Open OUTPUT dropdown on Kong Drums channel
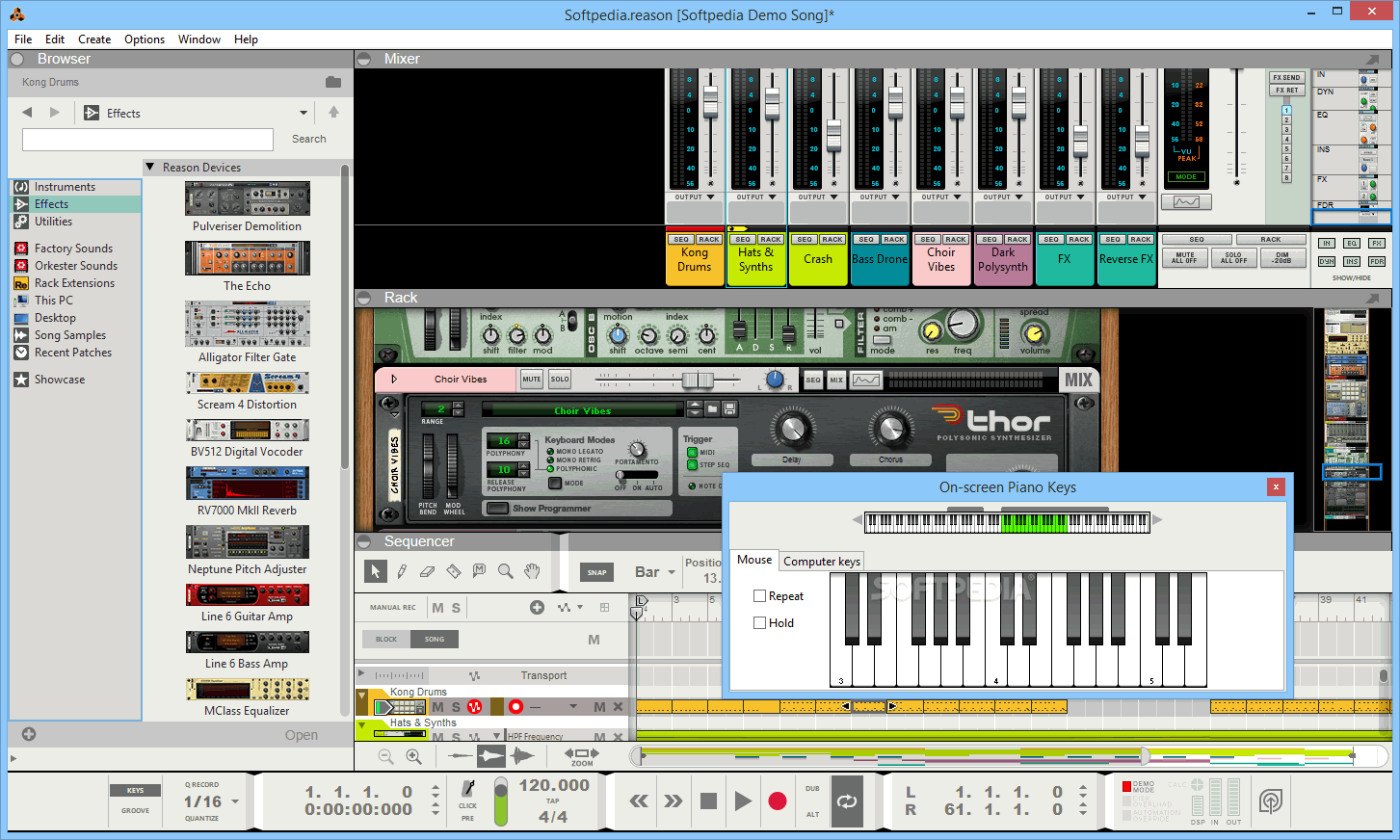This screenshot has height=840, width=1400. coord(695,197)
